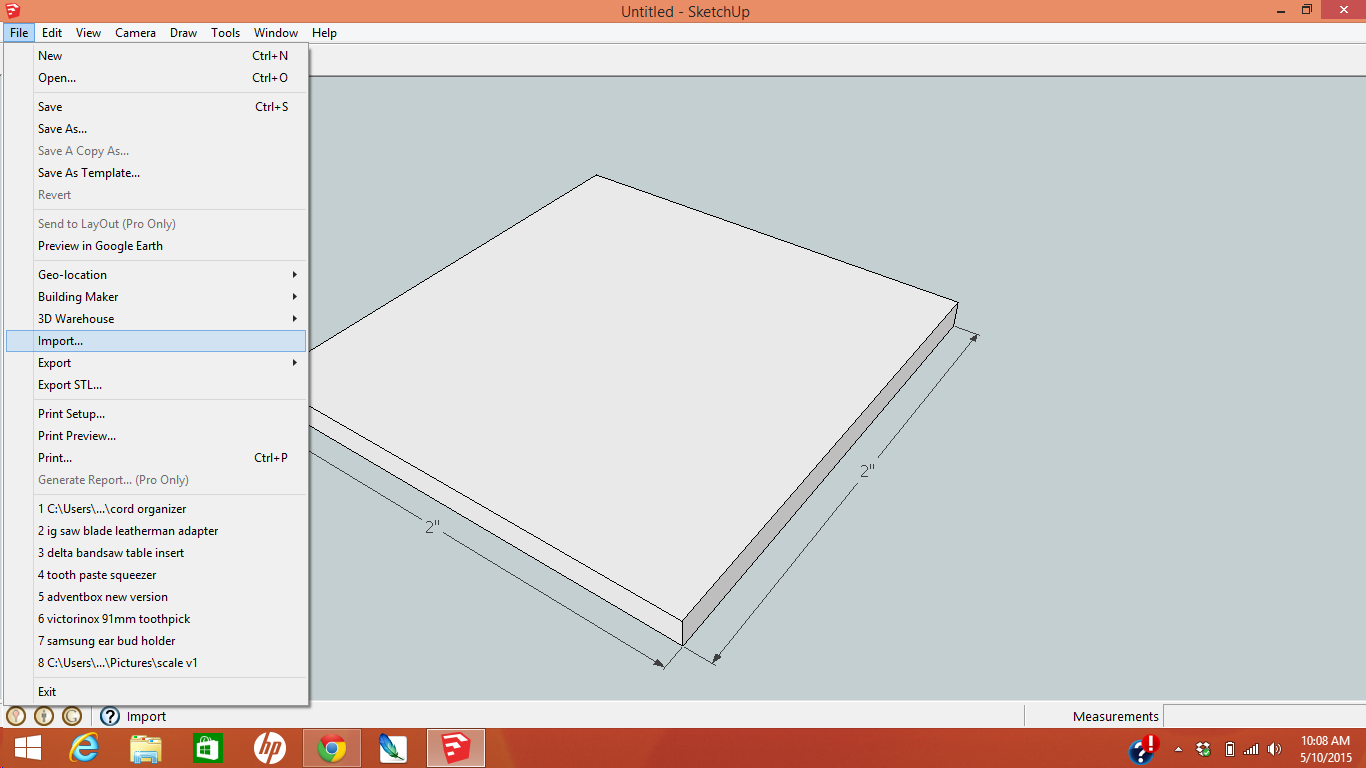The width and height of the screenshot is (1366, 768).
Task: Launch Google Chrome from the taskbar
Action: 331,747
